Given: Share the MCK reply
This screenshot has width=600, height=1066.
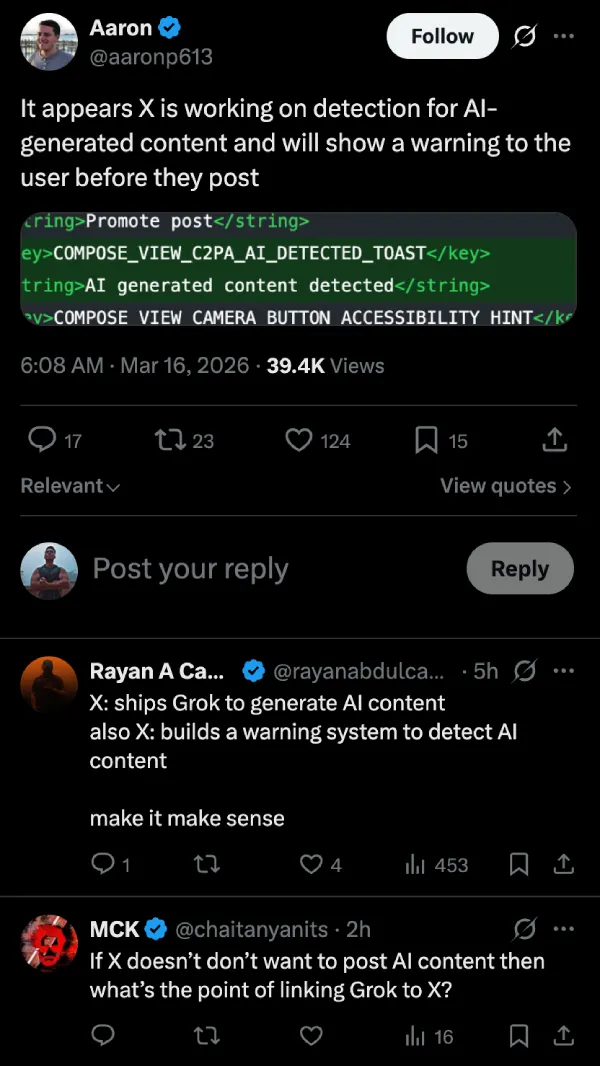Looking at the screenshot, I should pos(563,1036).
